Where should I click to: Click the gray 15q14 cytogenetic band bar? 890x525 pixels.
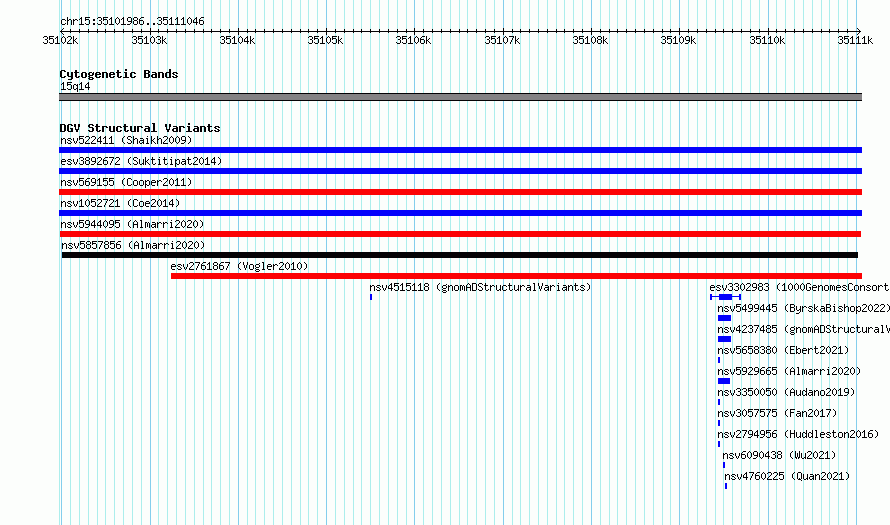pos(460,97)
